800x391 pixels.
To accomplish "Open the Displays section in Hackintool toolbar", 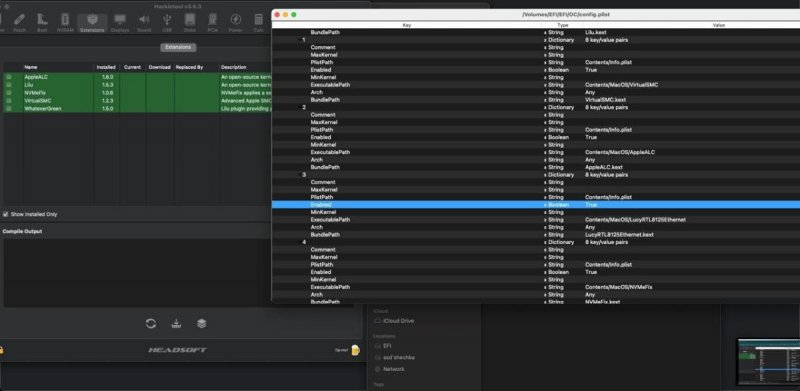I will point(120,23).
